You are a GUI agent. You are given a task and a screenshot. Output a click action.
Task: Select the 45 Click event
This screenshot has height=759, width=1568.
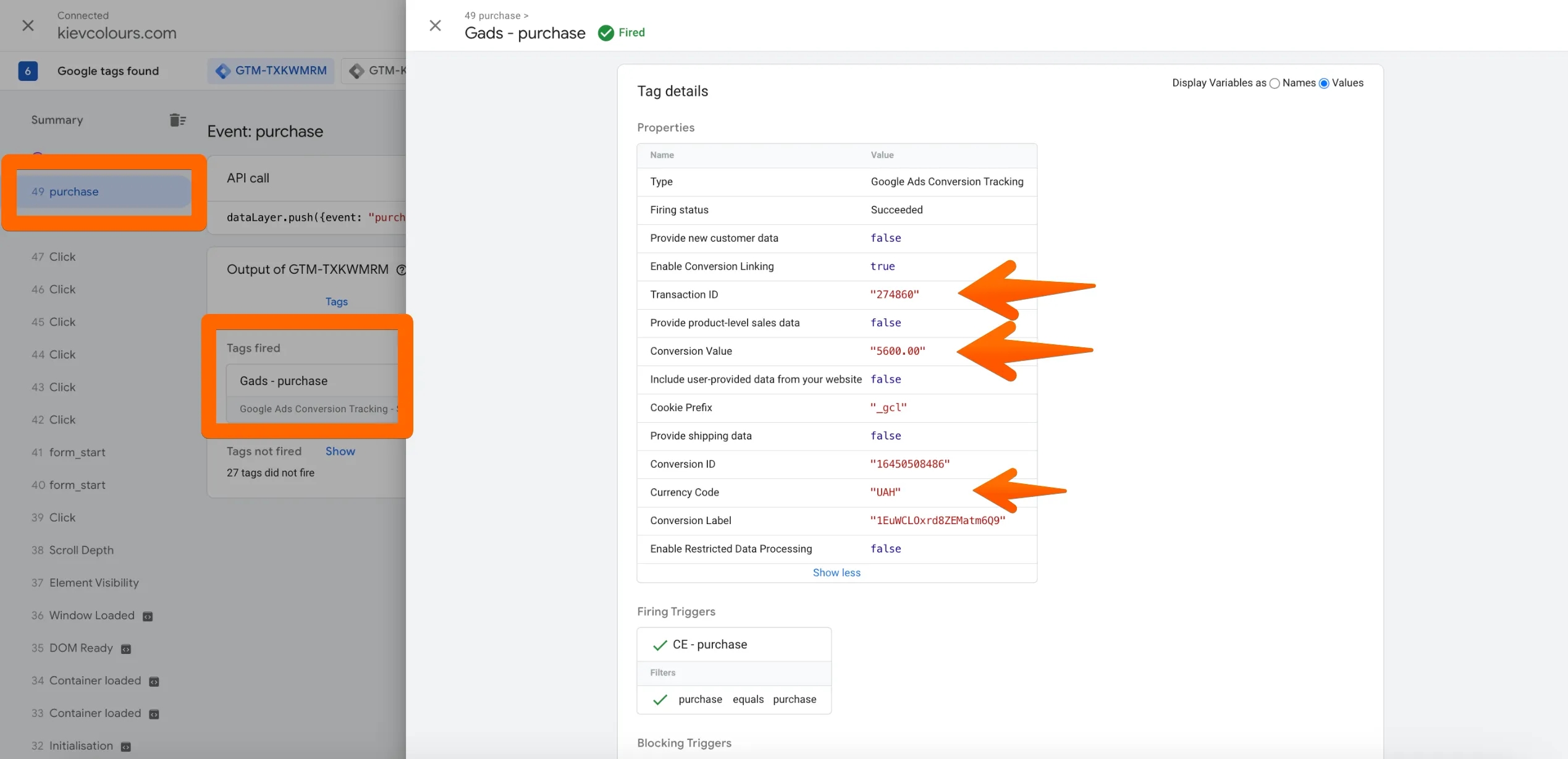(x=54, y=322)
